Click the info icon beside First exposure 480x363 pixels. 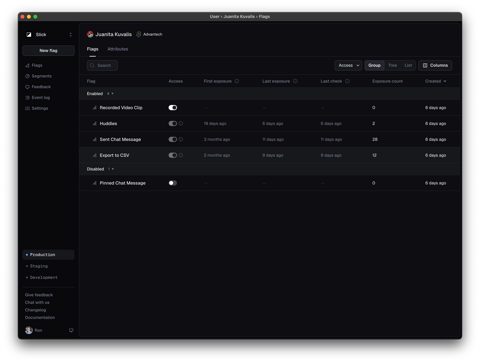click(x=237, y=81)
